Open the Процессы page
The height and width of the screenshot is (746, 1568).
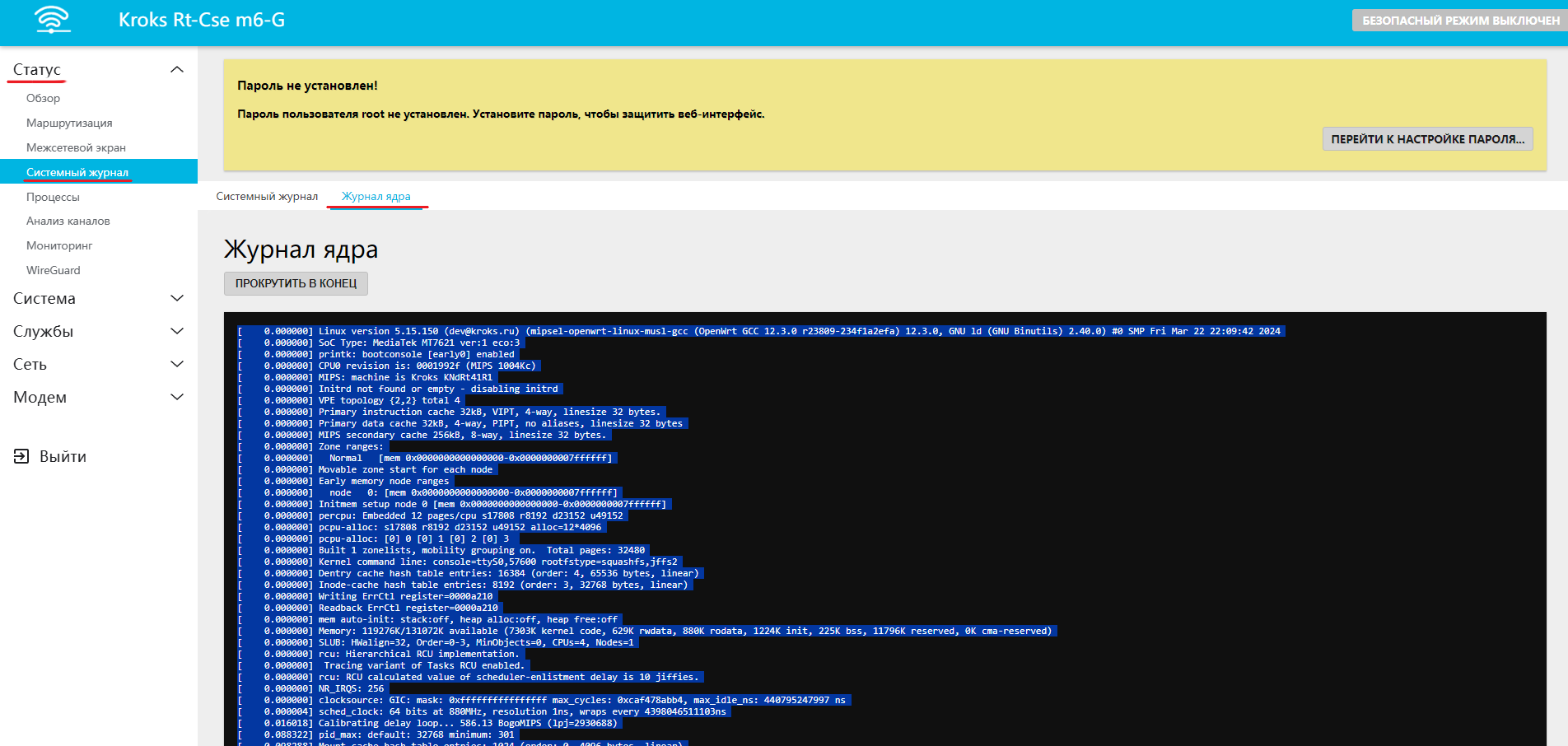(x=53, y=197)
